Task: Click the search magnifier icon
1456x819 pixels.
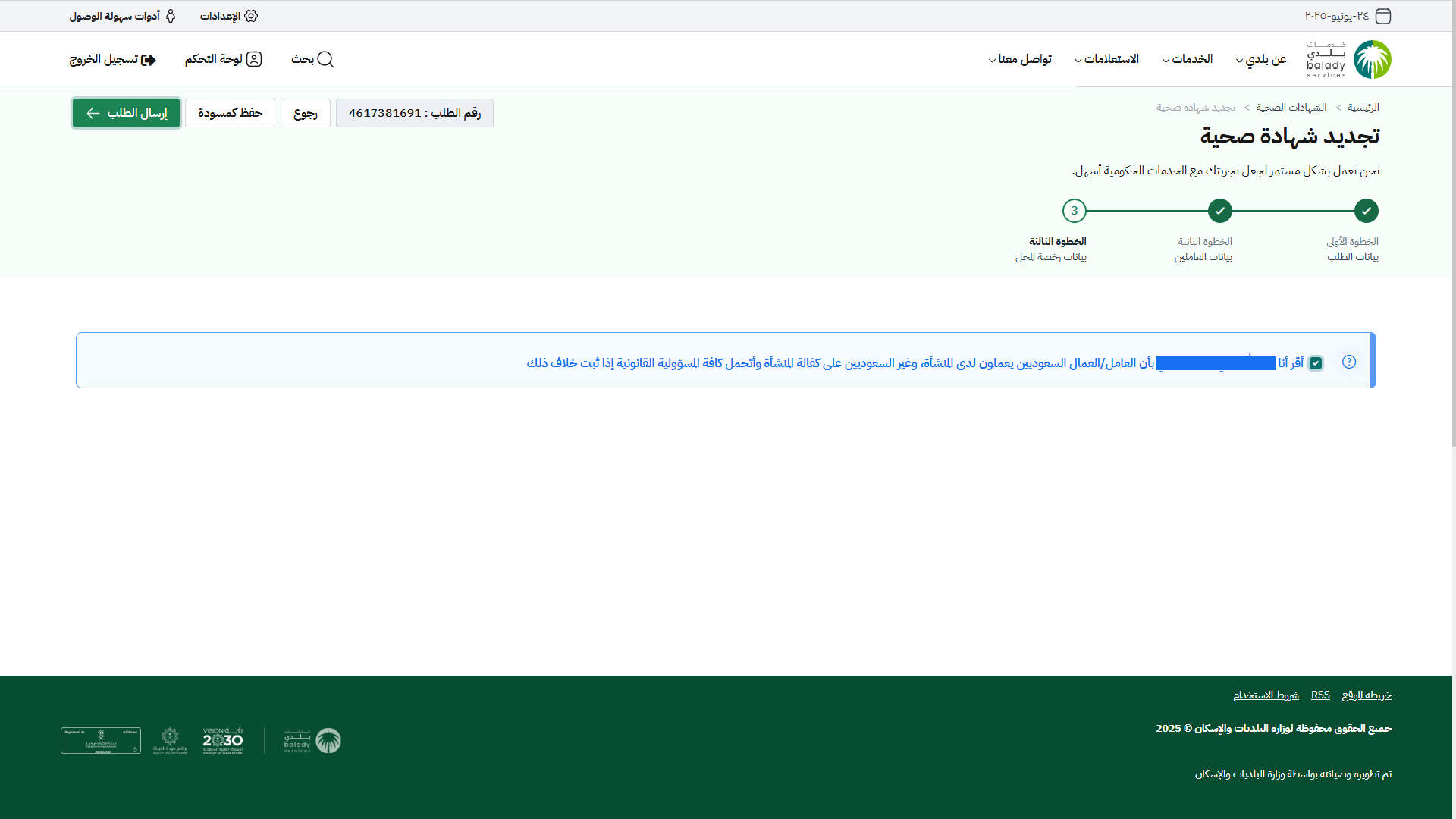Action: coord(325,59)
